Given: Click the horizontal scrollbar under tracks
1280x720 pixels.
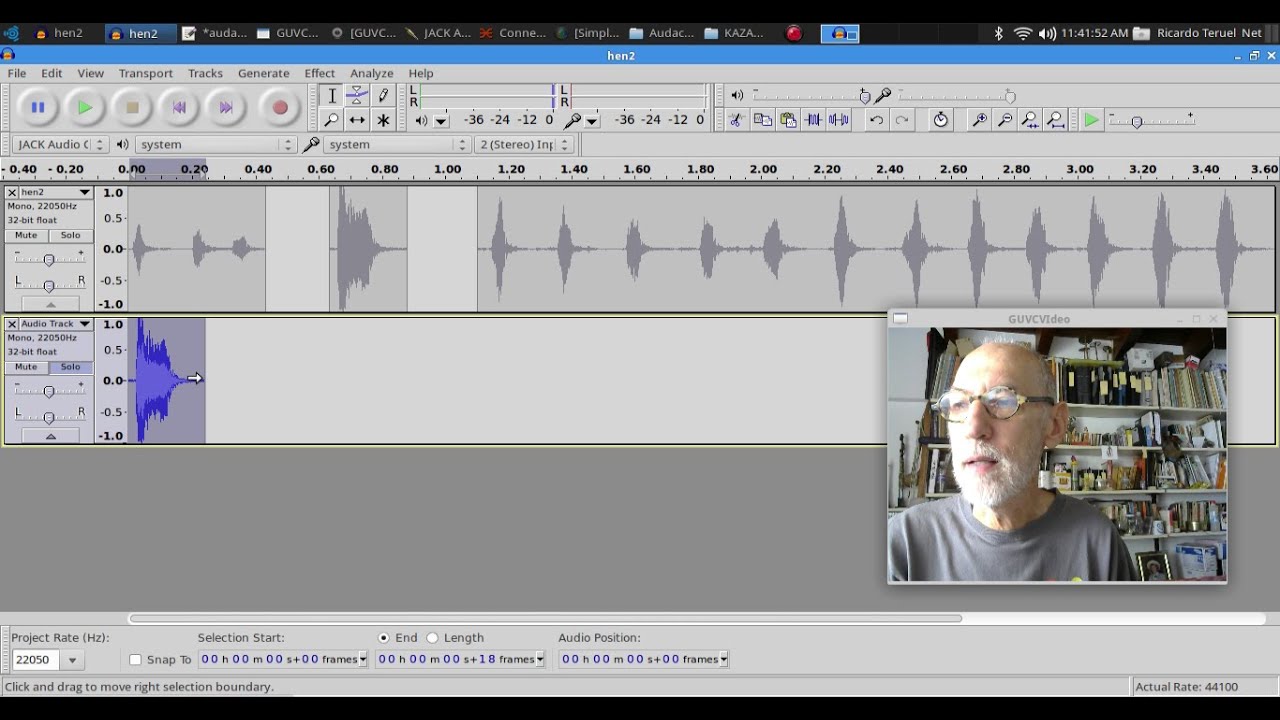Looking at the screenshot, I should click(x=545, y=618).
